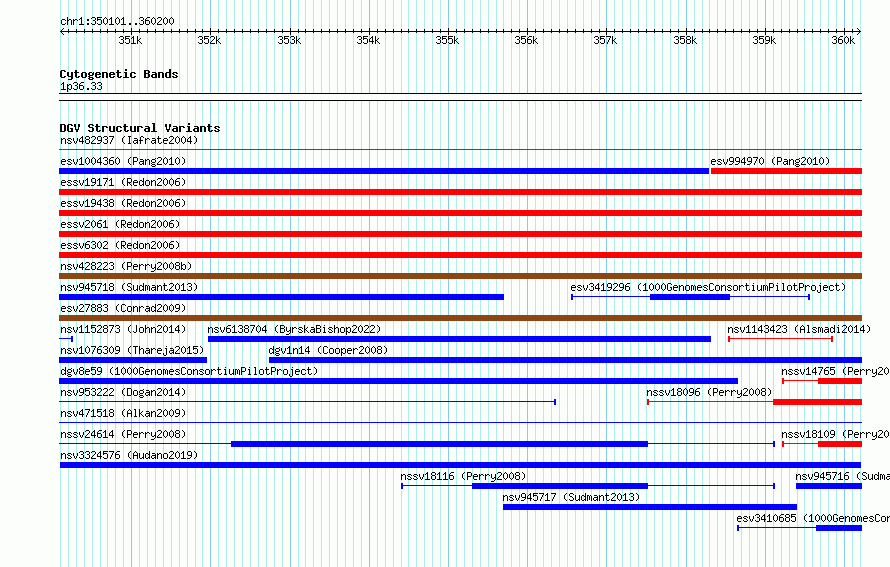Select the nssv18109 variant label
The width and height of the screenshot is (890, 567).
tap(835, 434)
